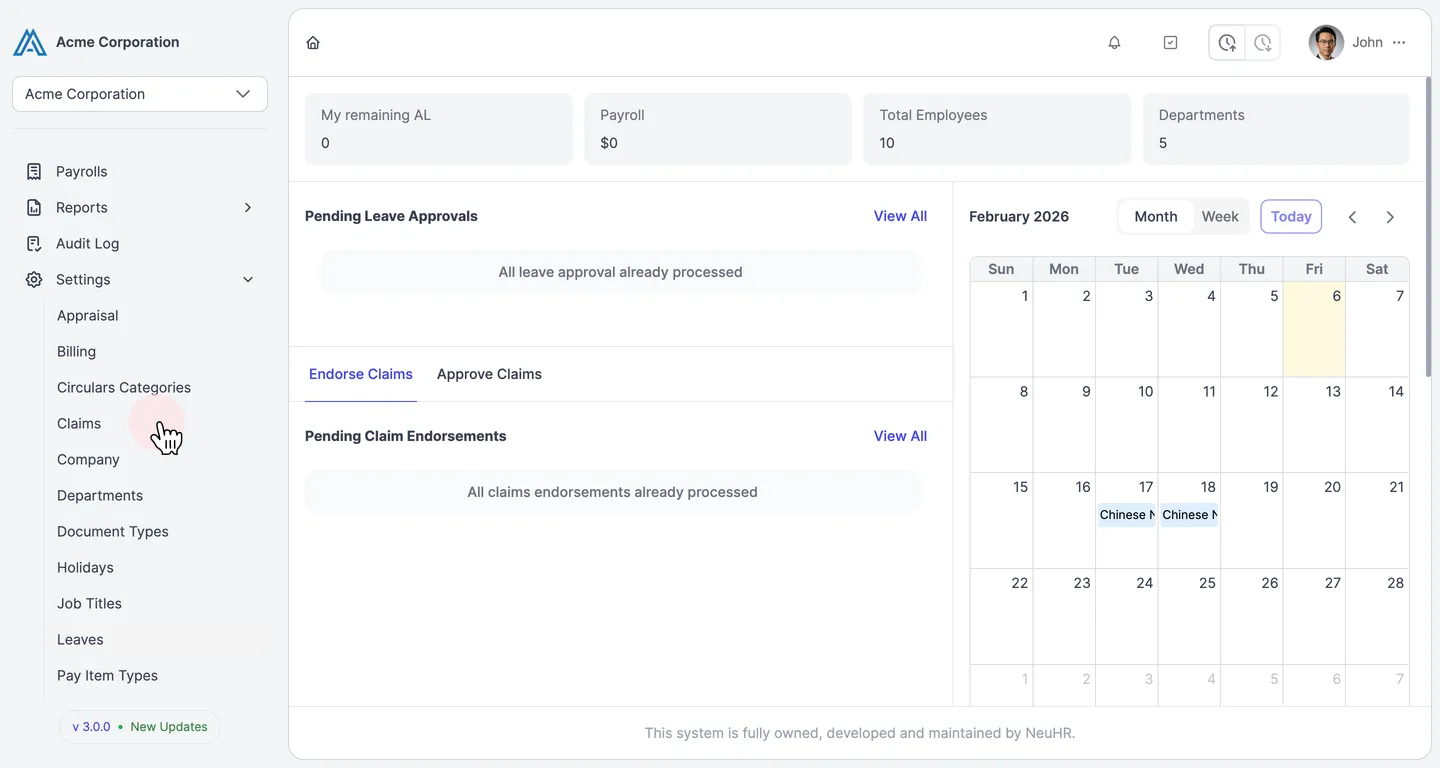
Task: Click the clock-in icon button
Action: coord(1227,43)
